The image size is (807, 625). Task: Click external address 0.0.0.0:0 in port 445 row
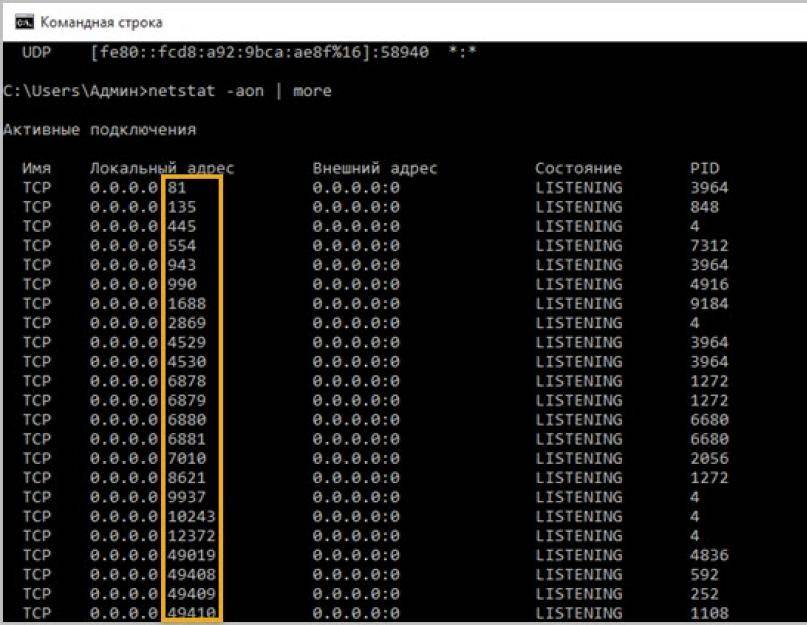[356, 226]
